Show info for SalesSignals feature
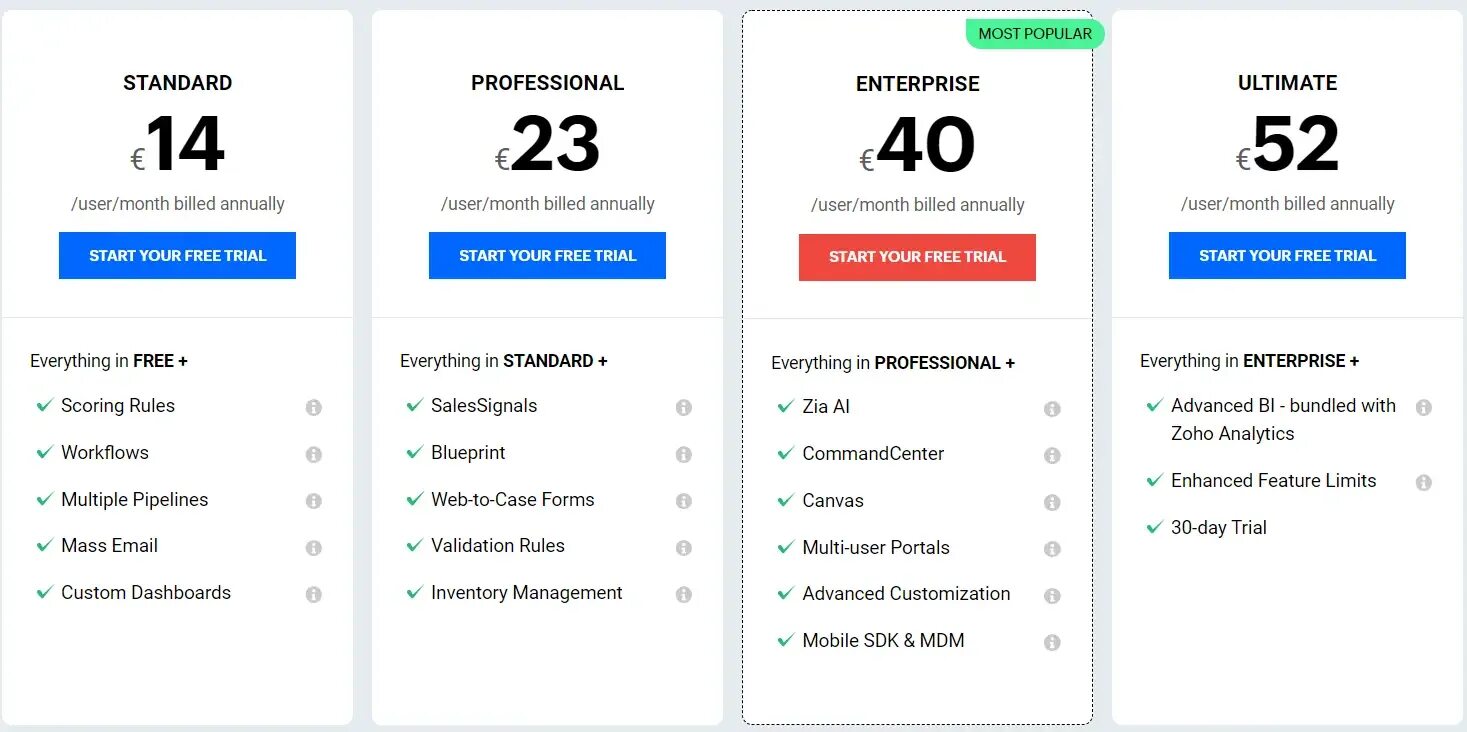This screenshot has height=732, width=1467. click(x=684, y=407)
